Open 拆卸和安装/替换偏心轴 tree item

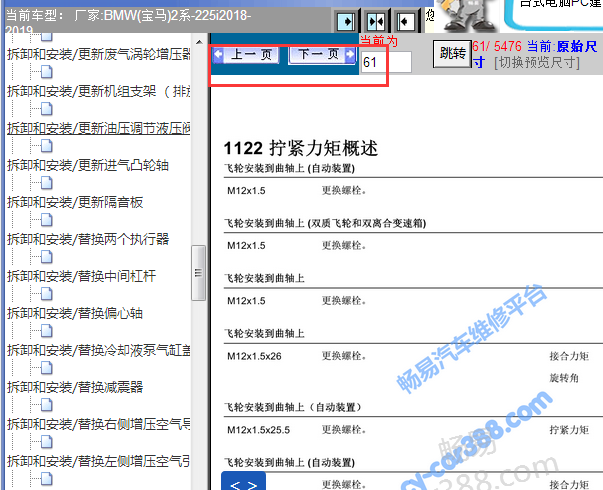coord(75,313)
